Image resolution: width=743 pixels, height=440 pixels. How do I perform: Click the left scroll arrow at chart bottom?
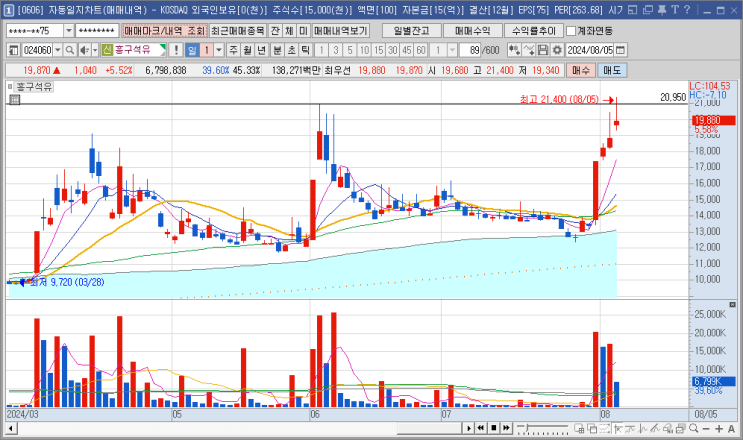[11, 429]
